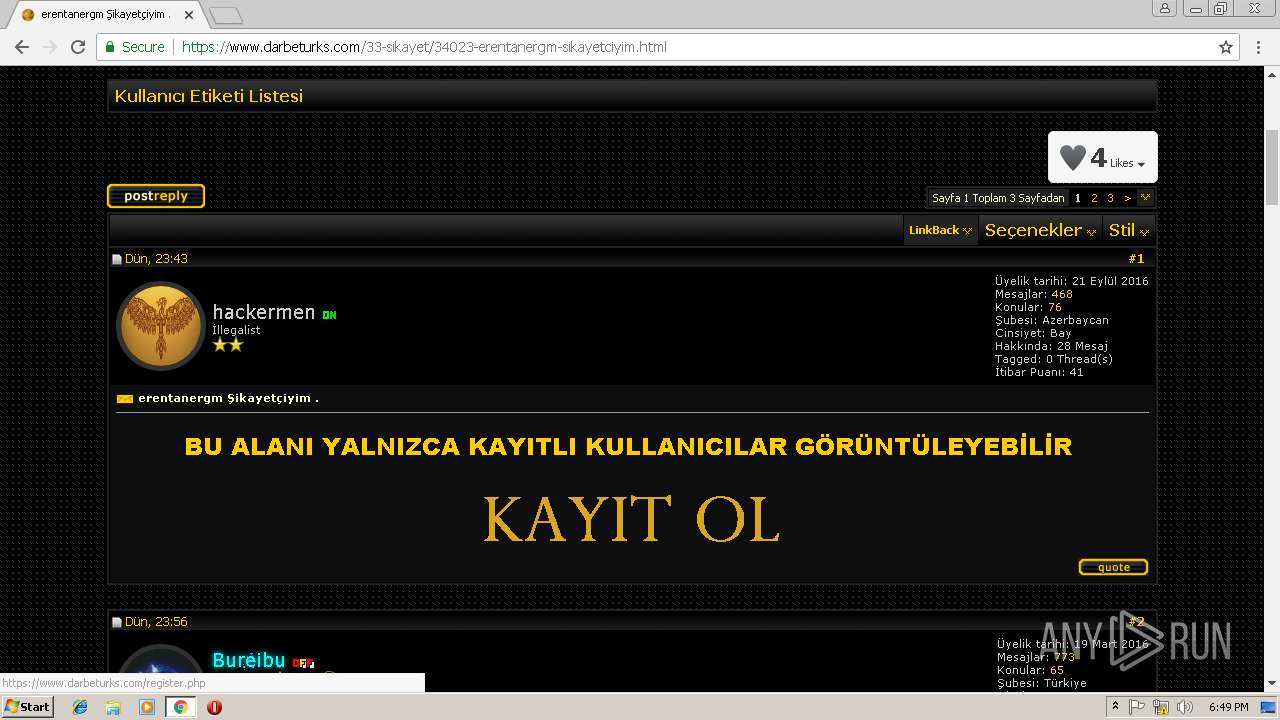Click the browser back arrow

click(x=21, y=47)
